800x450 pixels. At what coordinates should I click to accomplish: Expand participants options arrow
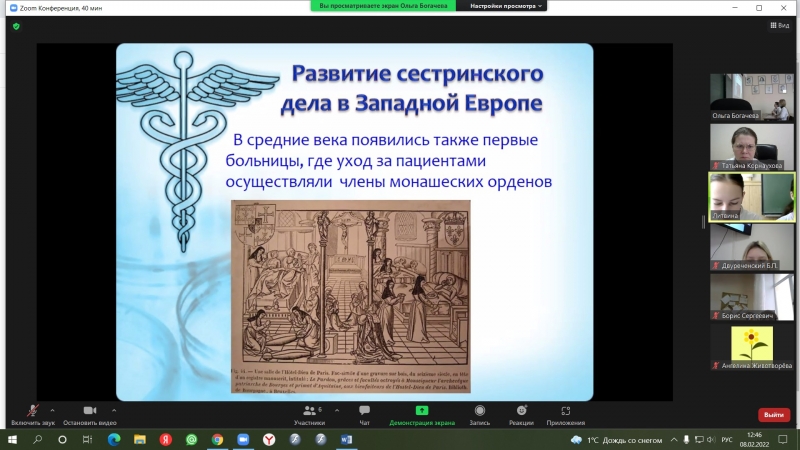click(337, 410)
